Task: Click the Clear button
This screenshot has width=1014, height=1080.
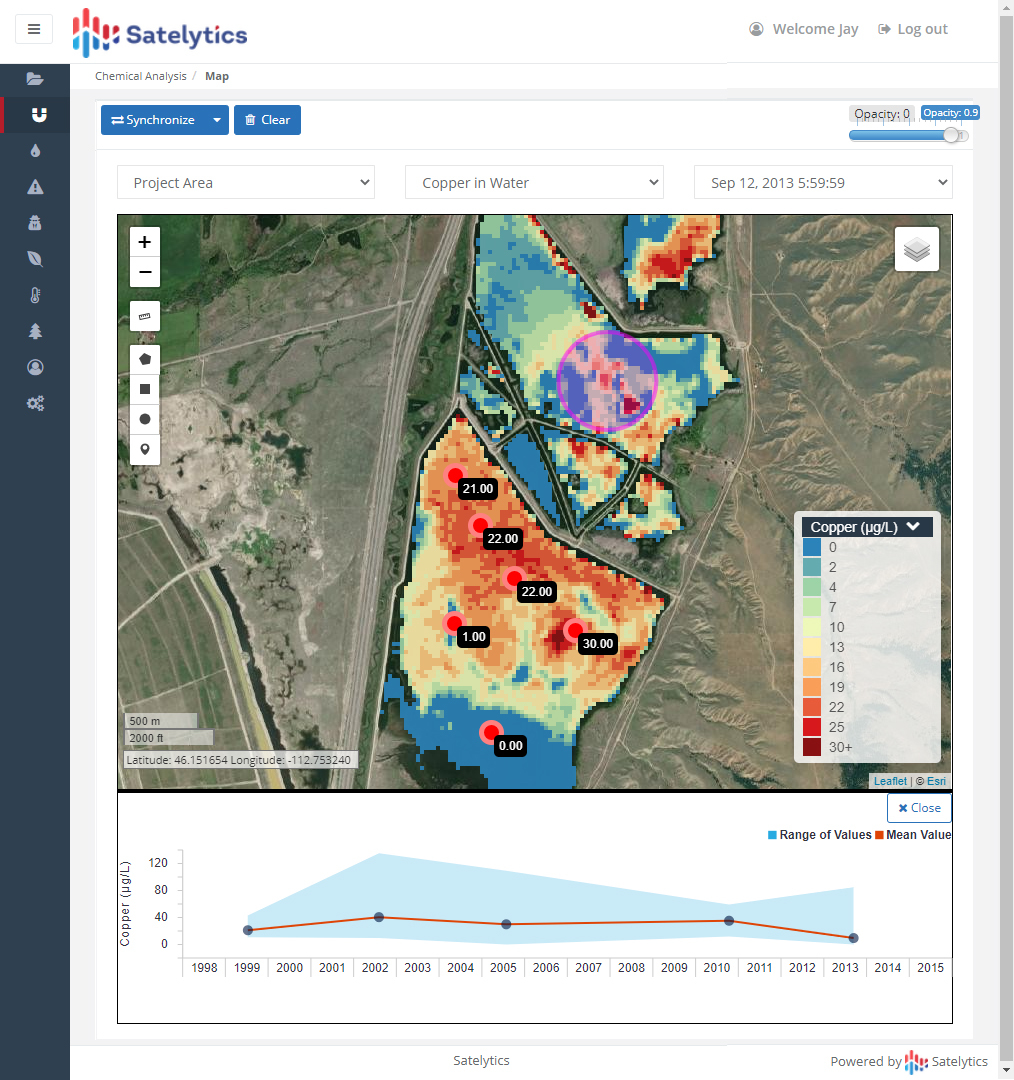Action: click(267, 120)
